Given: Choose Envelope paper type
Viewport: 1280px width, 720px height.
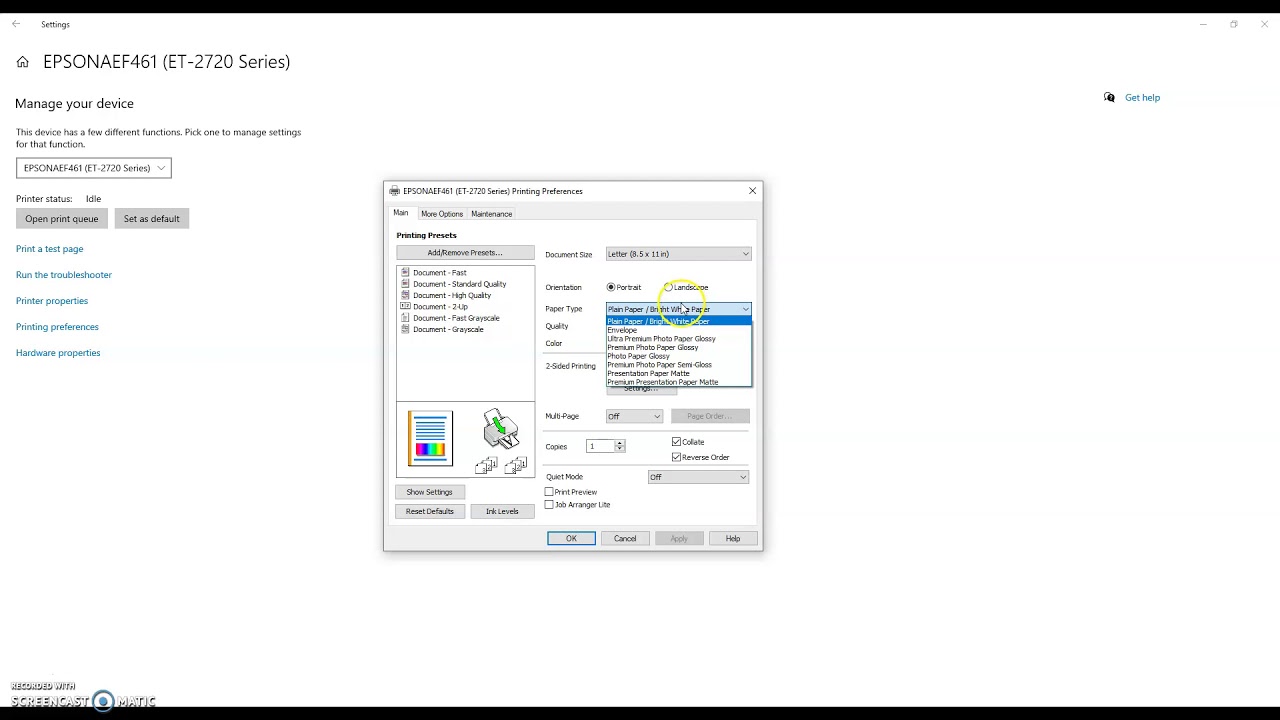Looking at the screenshot, I should 678,330.
